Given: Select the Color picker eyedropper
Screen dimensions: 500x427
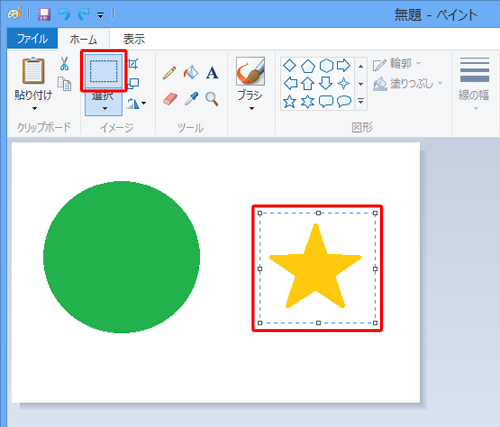Looking at the screenshot, I should click(x=191, y=99).
